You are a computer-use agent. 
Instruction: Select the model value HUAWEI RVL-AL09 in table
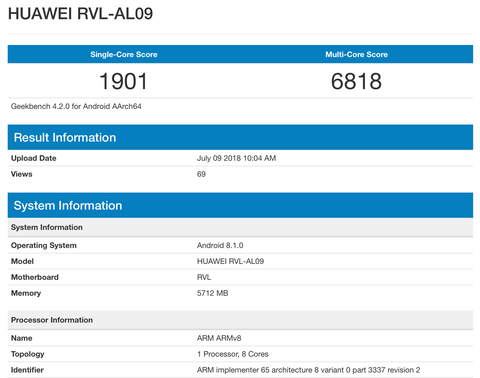[230, 261]
